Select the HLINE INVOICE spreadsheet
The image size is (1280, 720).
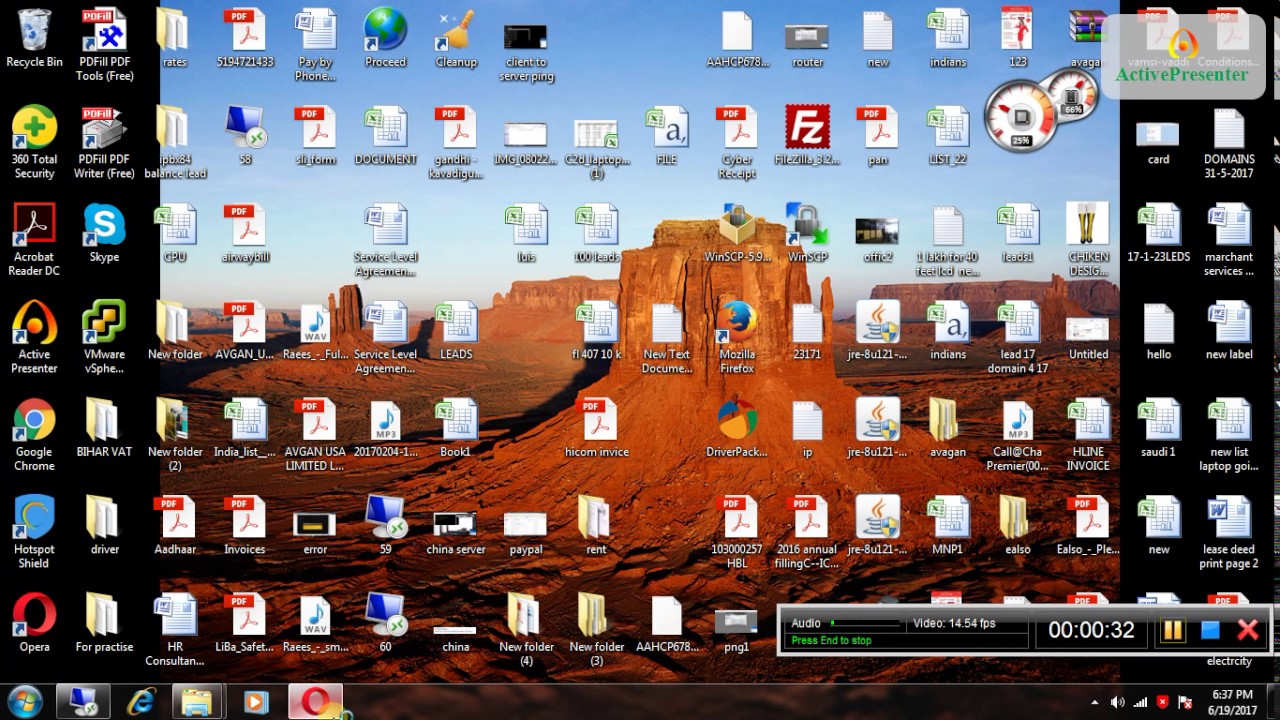[x=1088, y=436]
